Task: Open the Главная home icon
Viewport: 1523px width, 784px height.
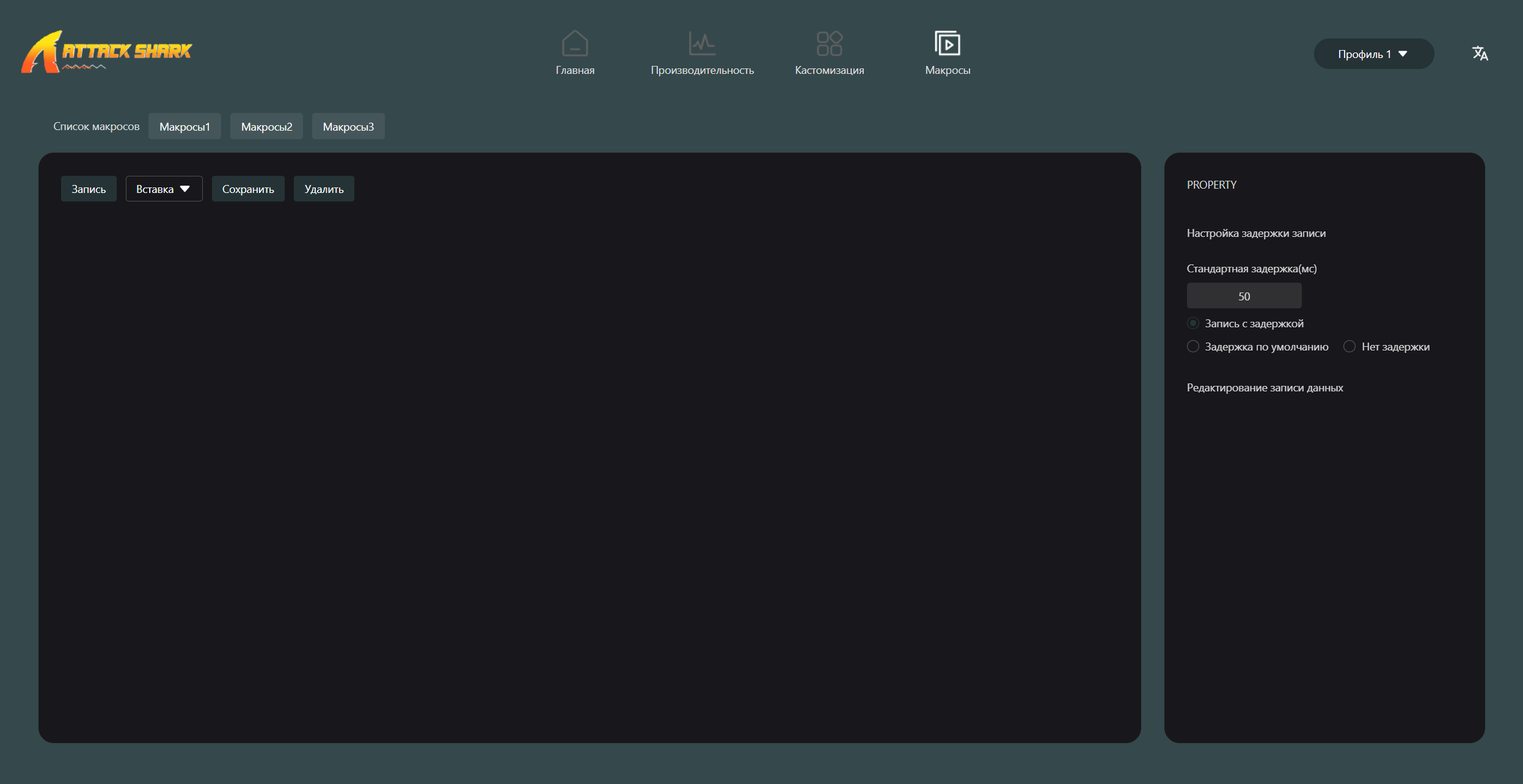Action: coord(574,43)
